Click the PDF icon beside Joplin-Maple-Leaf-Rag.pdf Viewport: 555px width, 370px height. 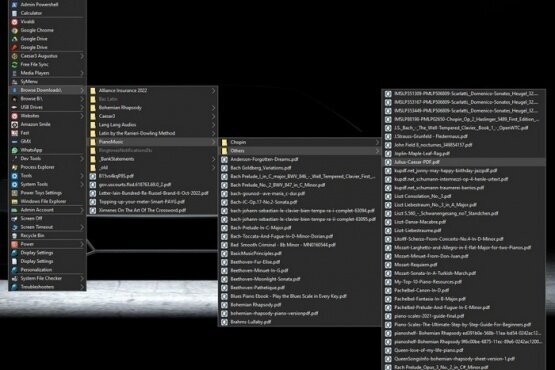click(x=388, y=154)
